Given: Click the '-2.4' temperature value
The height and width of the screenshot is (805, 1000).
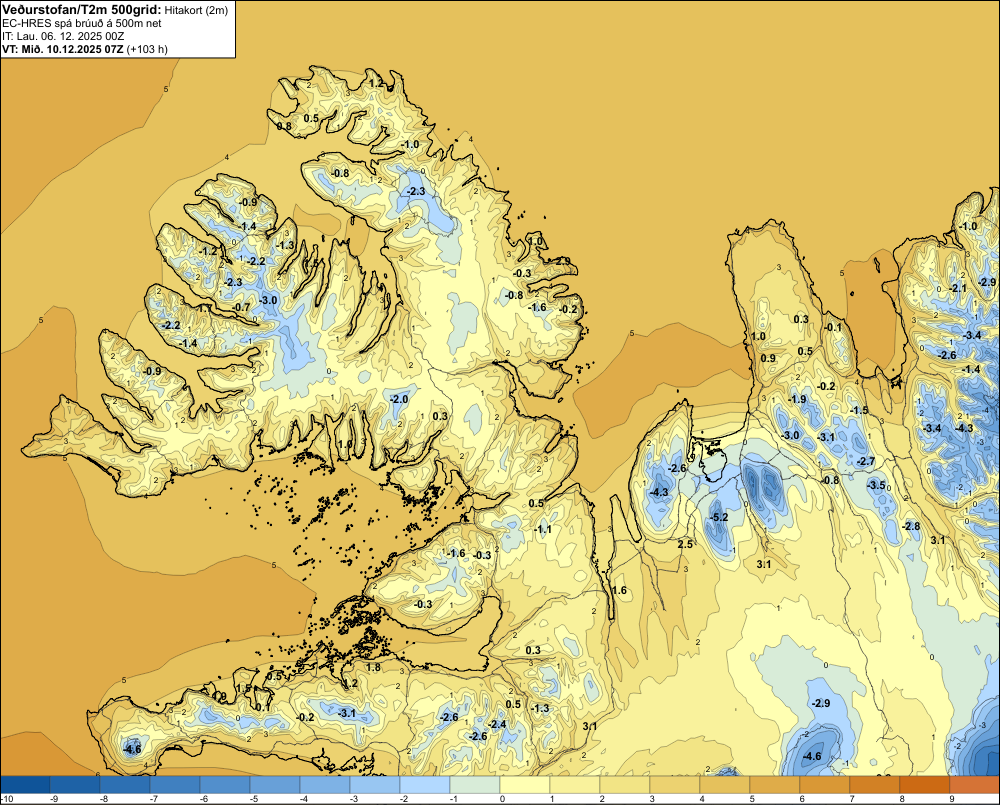Looking at the screenshot, I should 497,725.
